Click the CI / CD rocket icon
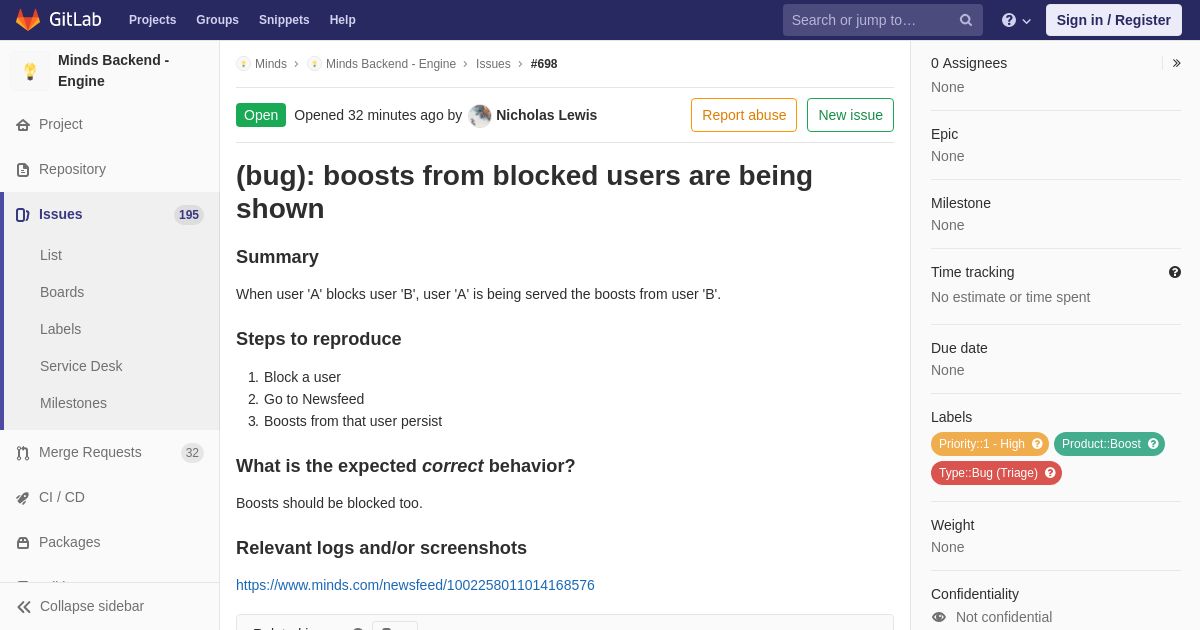Image resolution: width=1200 pixels, height=630 pixels. pyautogui.click(x=23, y=498)
